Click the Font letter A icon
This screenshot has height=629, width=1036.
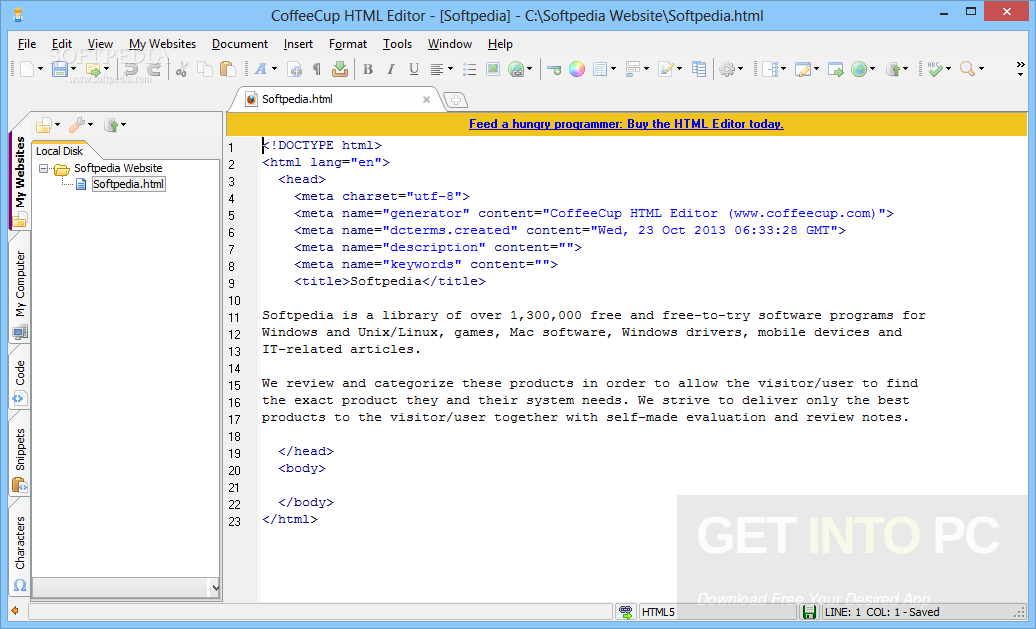coord(261,69)
